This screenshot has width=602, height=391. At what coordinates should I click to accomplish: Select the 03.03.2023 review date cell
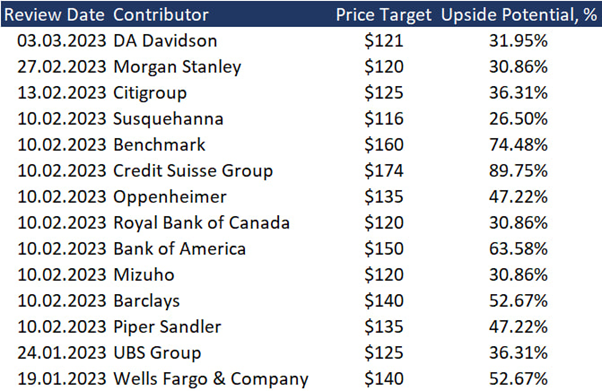61,41
